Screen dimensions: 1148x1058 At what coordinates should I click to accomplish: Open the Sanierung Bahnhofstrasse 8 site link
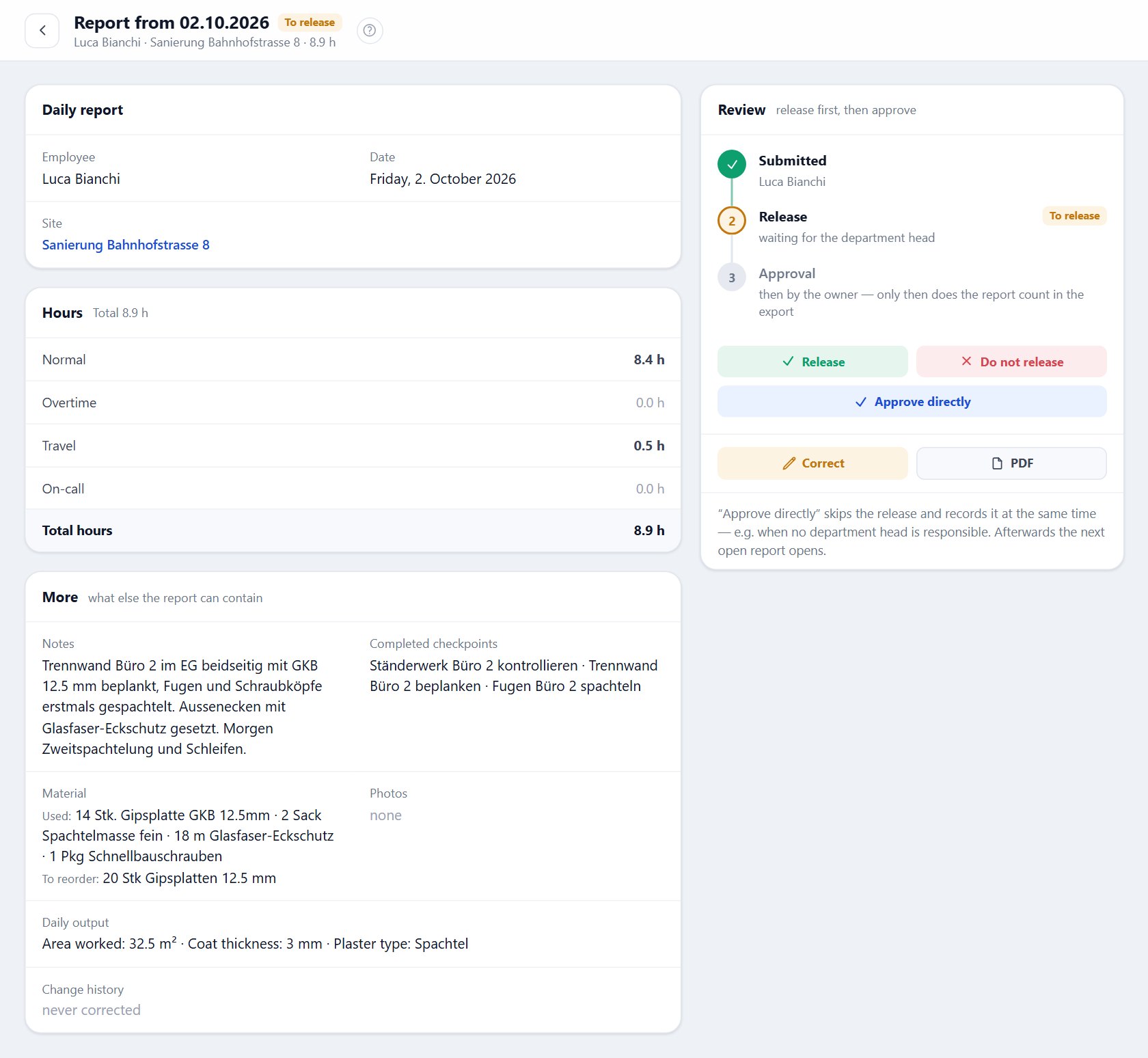click(126, 245)
